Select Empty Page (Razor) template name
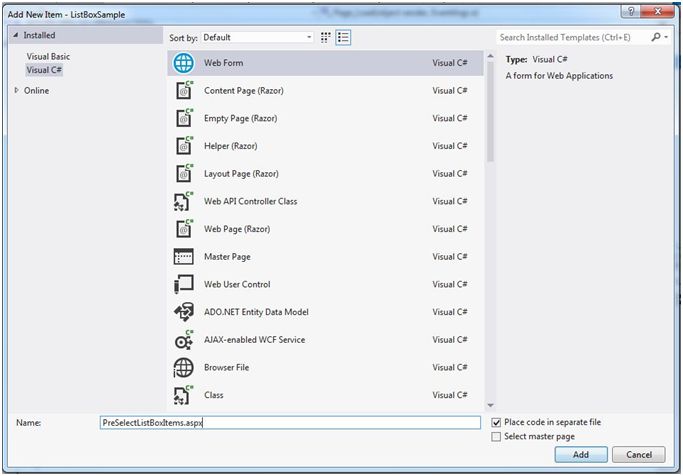683x476 pixels. pos(240,118)
